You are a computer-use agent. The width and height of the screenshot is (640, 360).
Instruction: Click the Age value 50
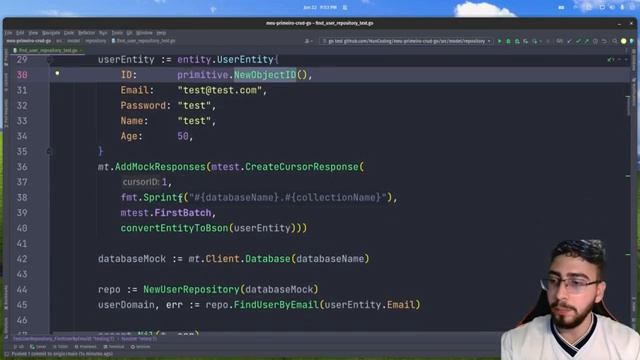(183, 136)
